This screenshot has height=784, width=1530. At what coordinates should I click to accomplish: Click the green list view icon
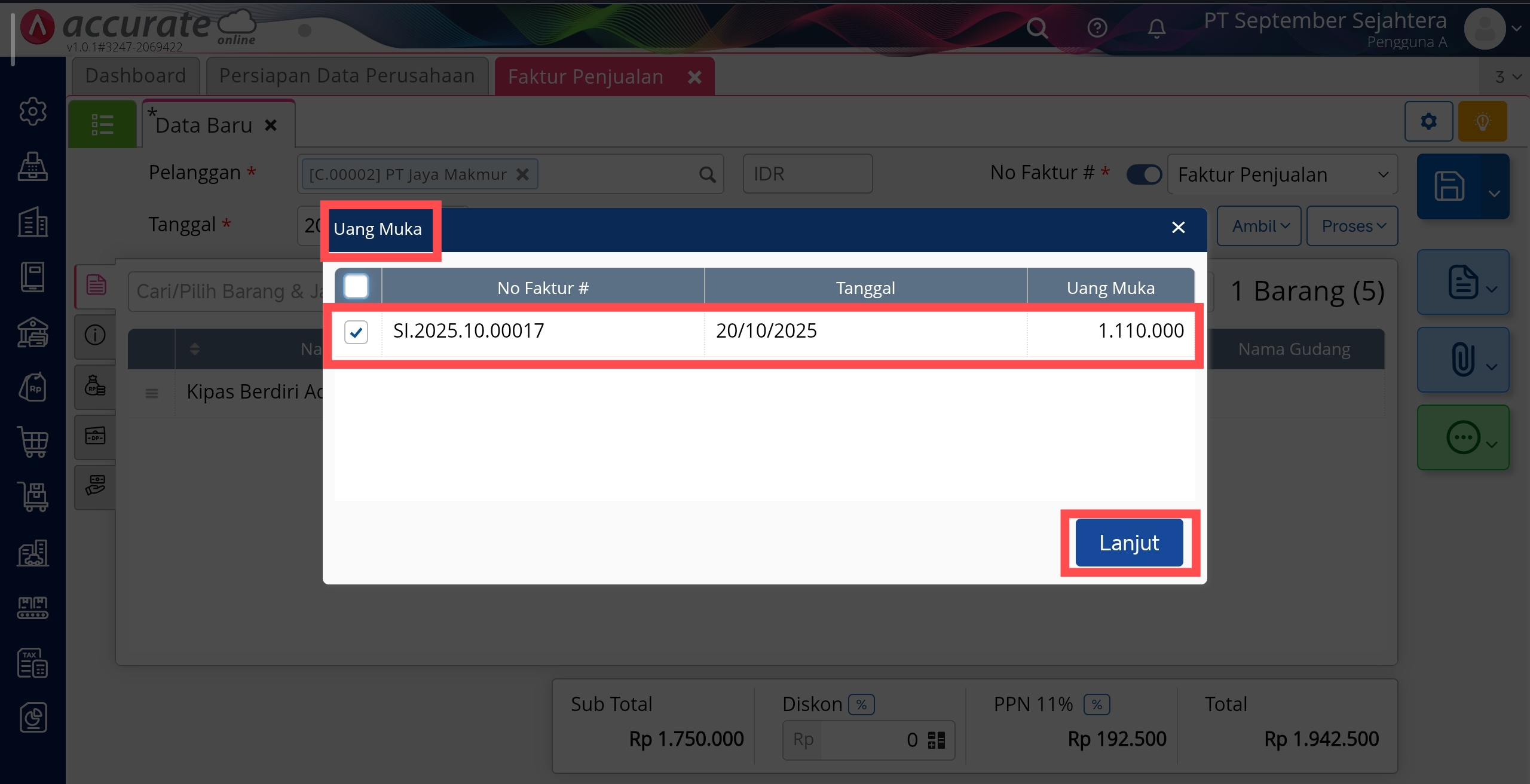(102, 124)
